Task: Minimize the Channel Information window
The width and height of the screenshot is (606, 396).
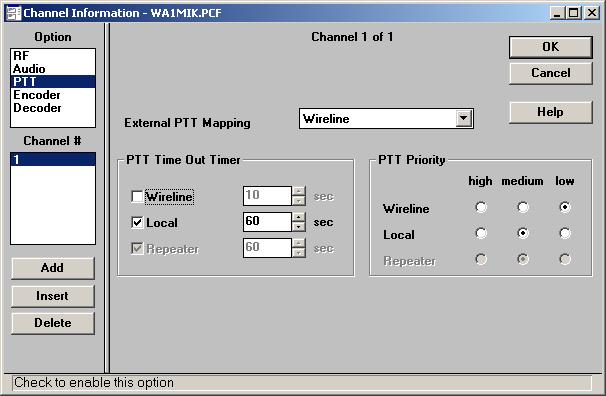Action: (x=557, y=13)
